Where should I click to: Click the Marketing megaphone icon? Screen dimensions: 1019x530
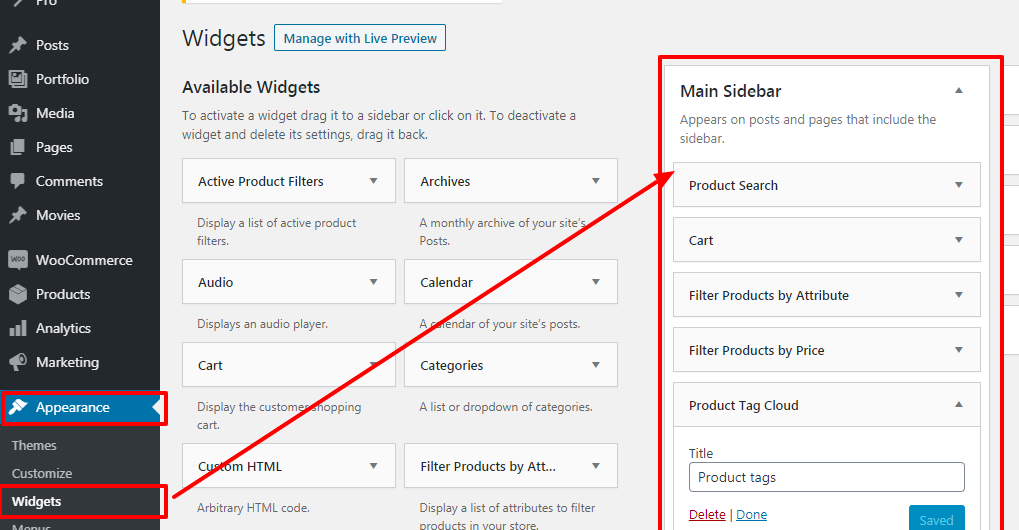(18, 362)
